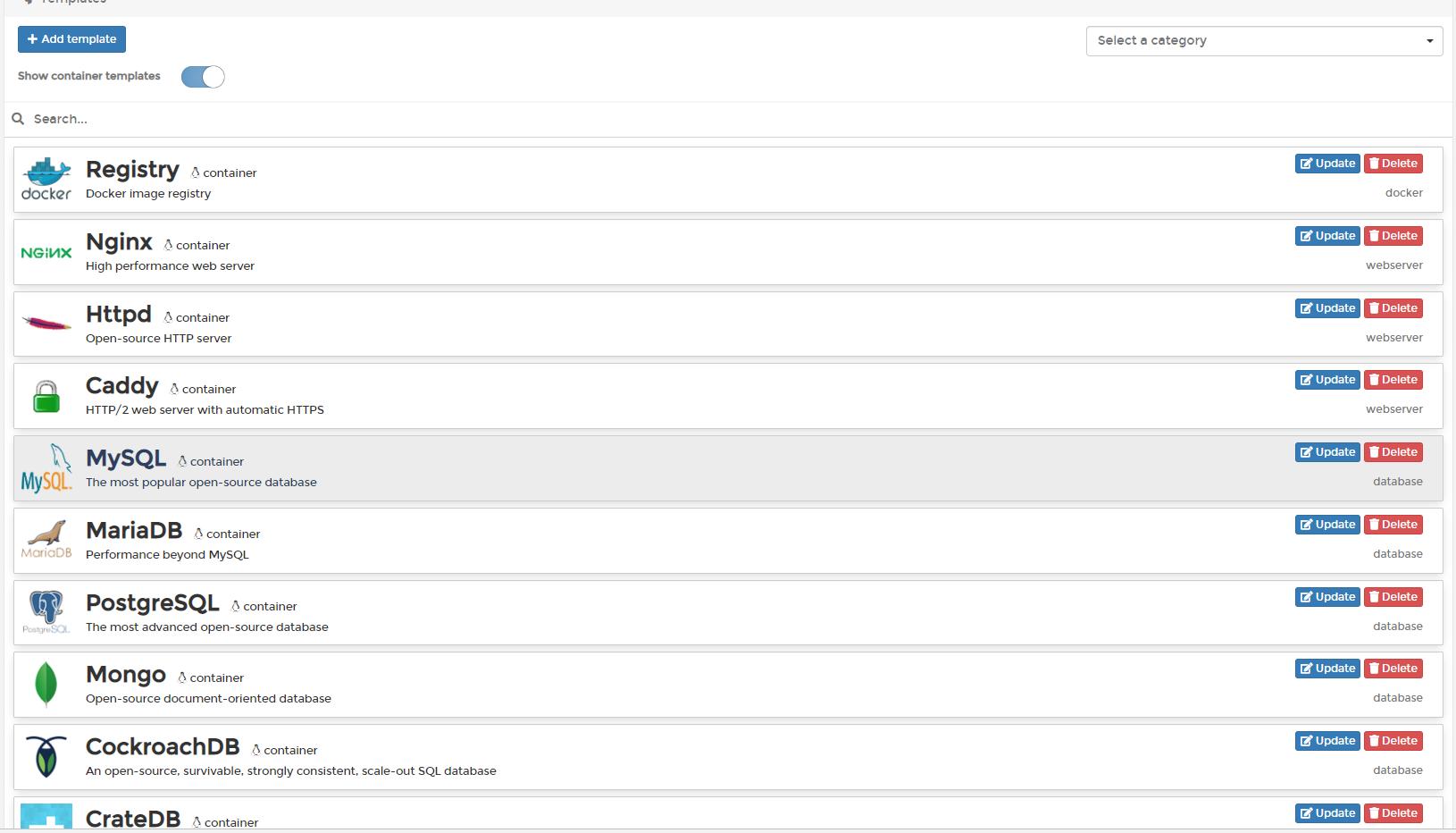
Task: Click the search magnifier icon
Action: point(18,119)
